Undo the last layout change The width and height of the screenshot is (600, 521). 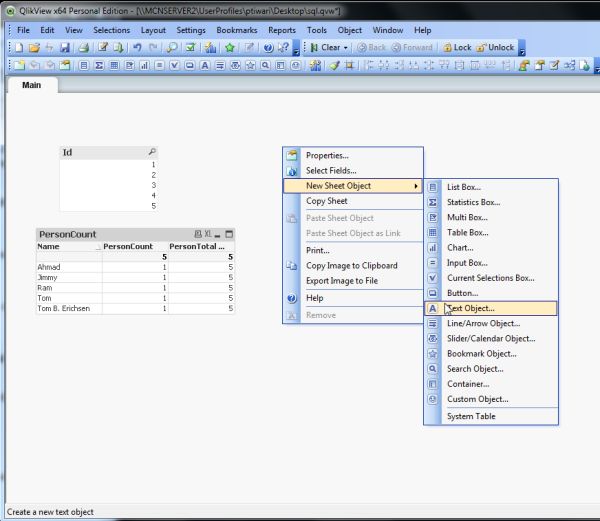click(x=137, y=47)
